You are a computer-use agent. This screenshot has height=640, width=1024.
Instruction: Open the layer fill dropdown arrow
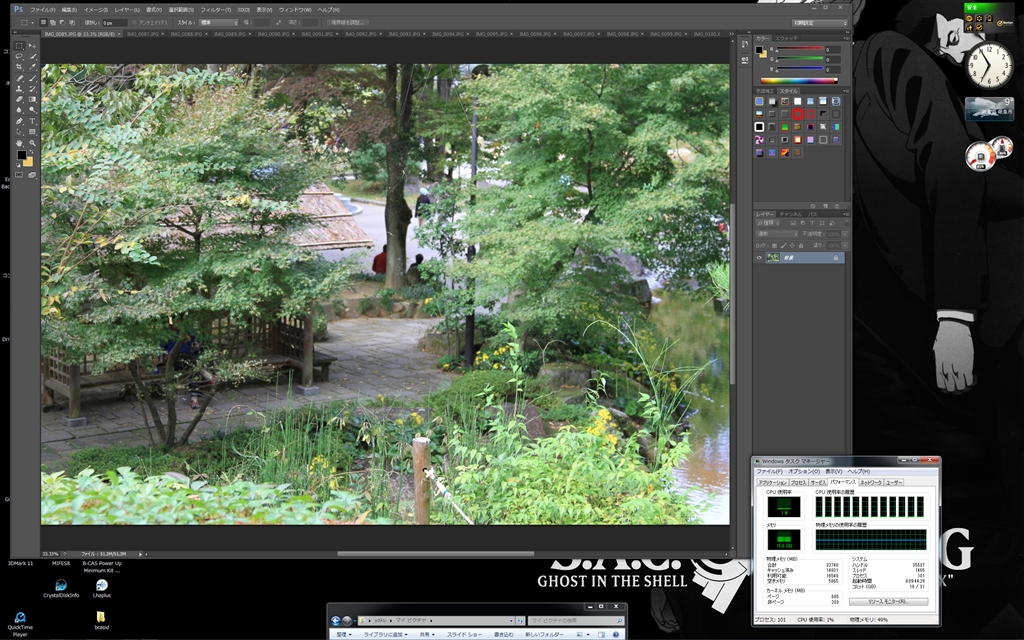pos(844,246)
